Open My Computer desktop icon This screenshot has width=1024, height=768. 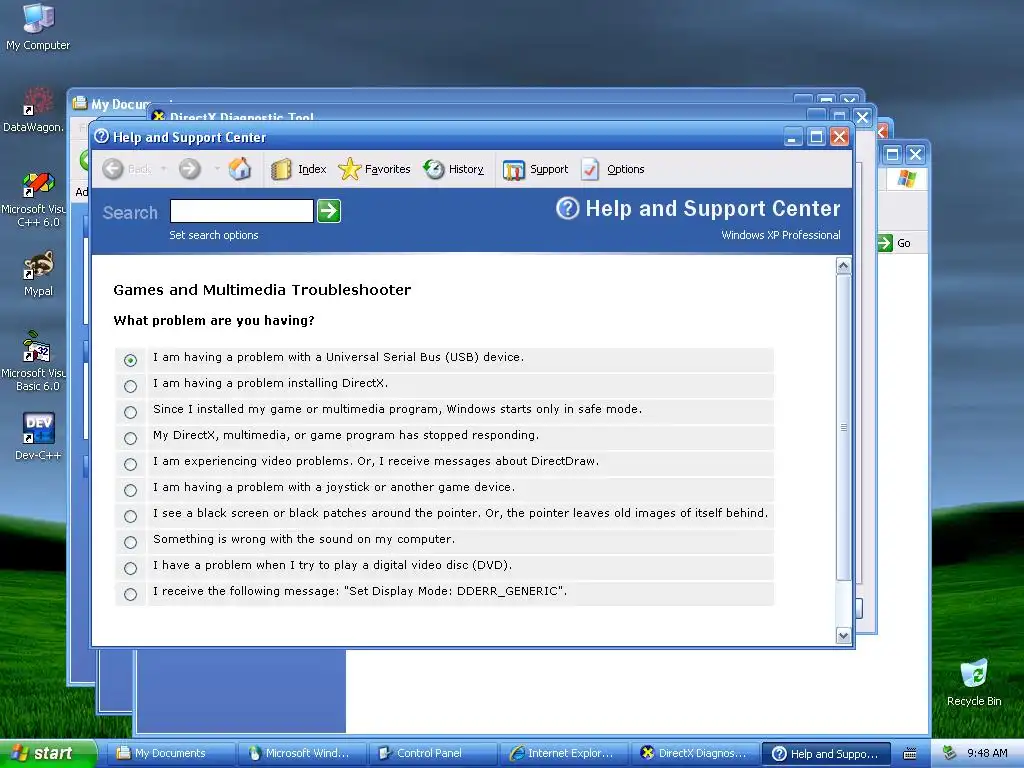point(38,27)
